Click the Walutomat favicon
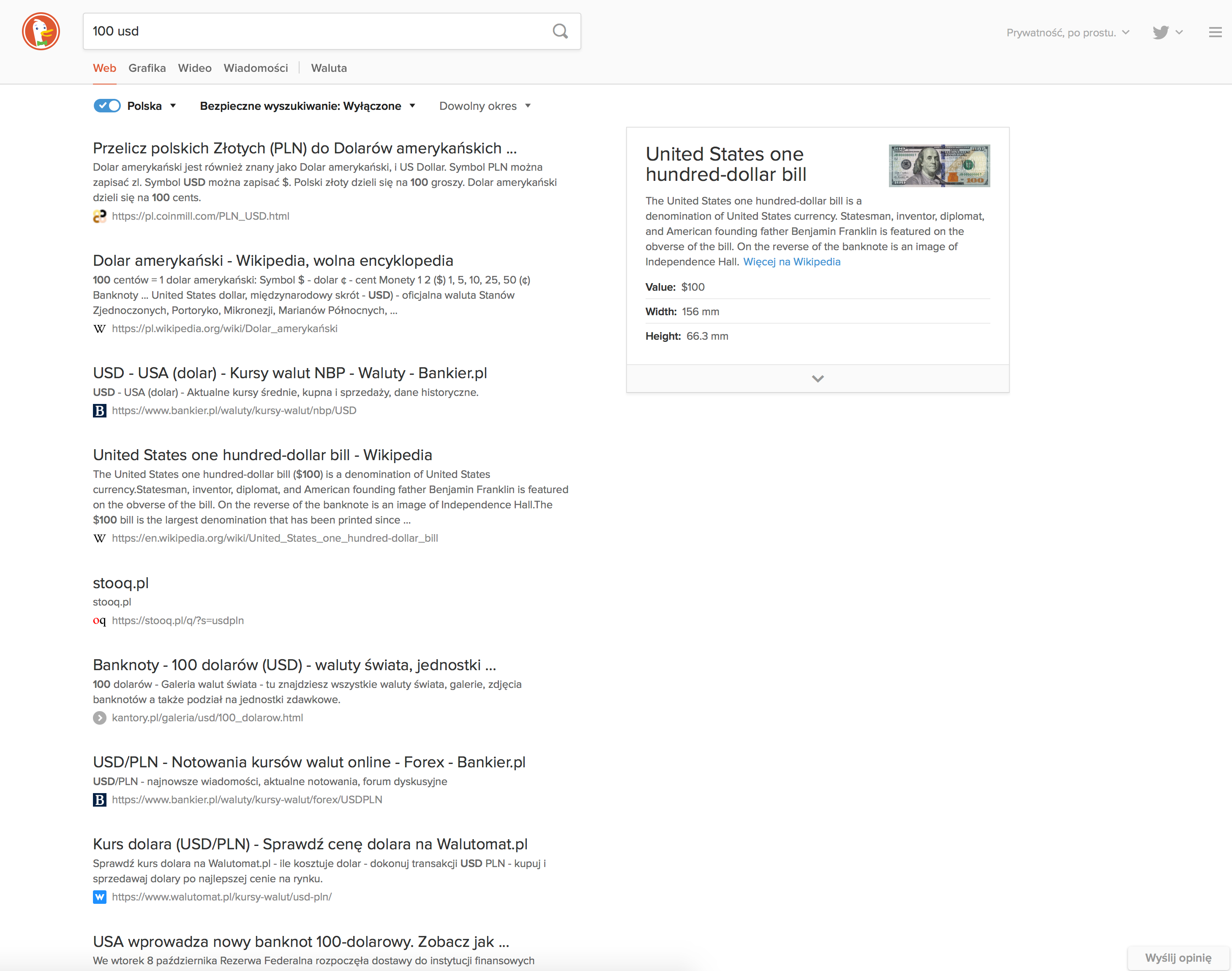Screen dimensions: 1232x971 [99, 897]
